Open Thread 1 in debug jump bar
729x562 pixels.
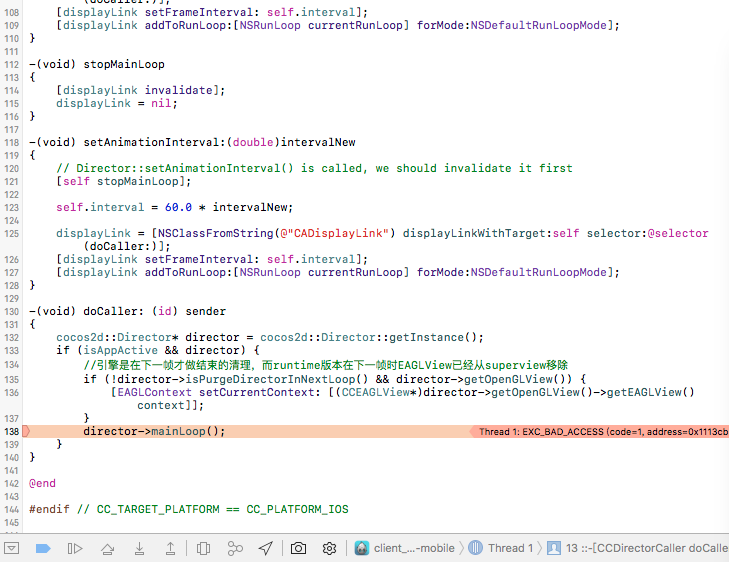coord(501,549)
